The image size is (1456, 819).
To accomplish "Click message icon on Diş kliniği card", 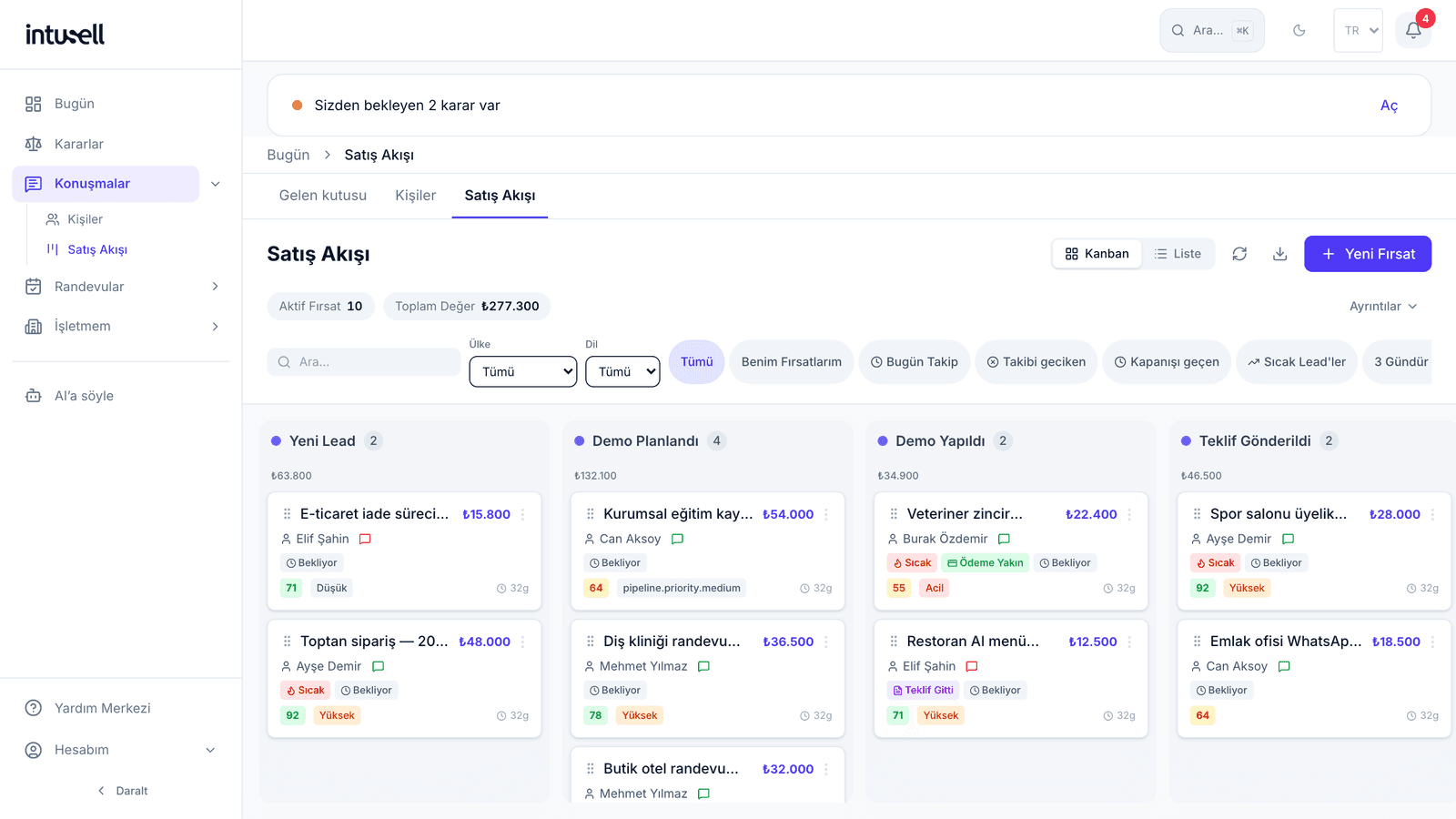I will pyautogui.click(x=703, y=666).
